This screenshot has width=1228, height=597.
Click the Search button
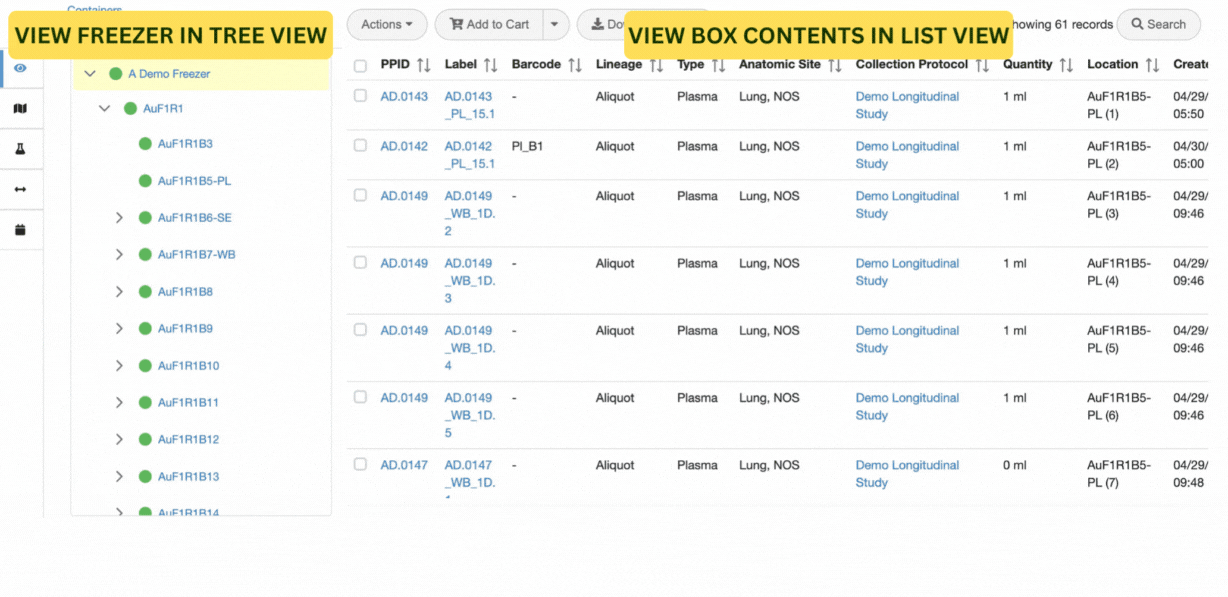pos(1158,24)
